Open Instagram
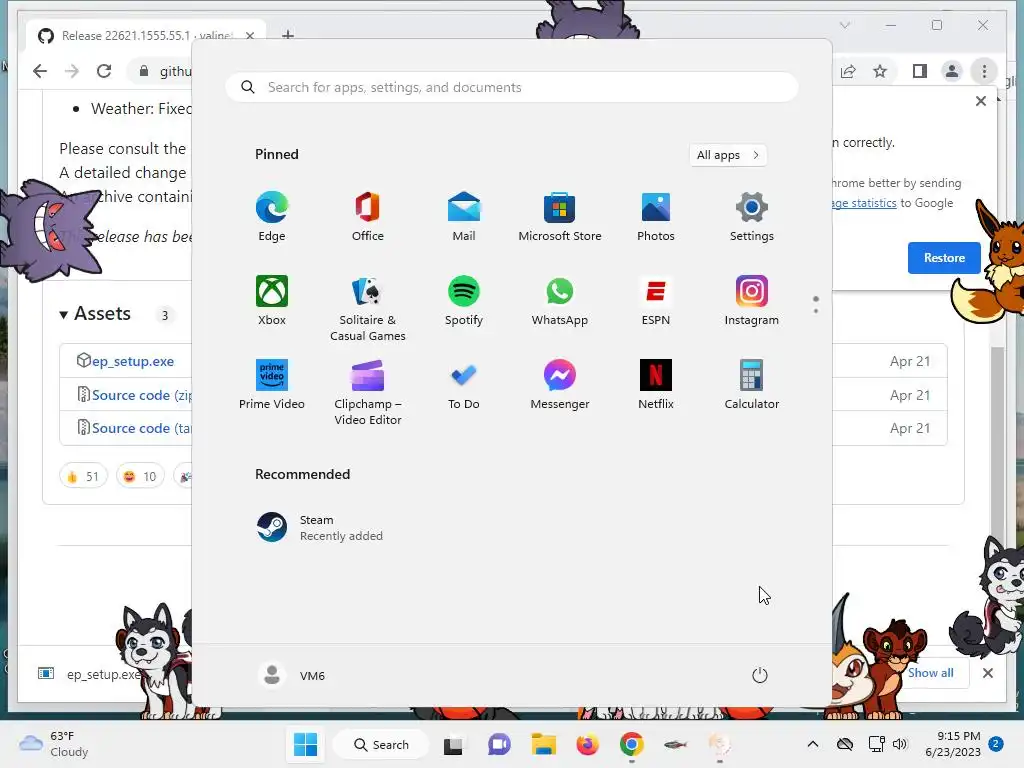1024x768 pixels. coord(752,300)
